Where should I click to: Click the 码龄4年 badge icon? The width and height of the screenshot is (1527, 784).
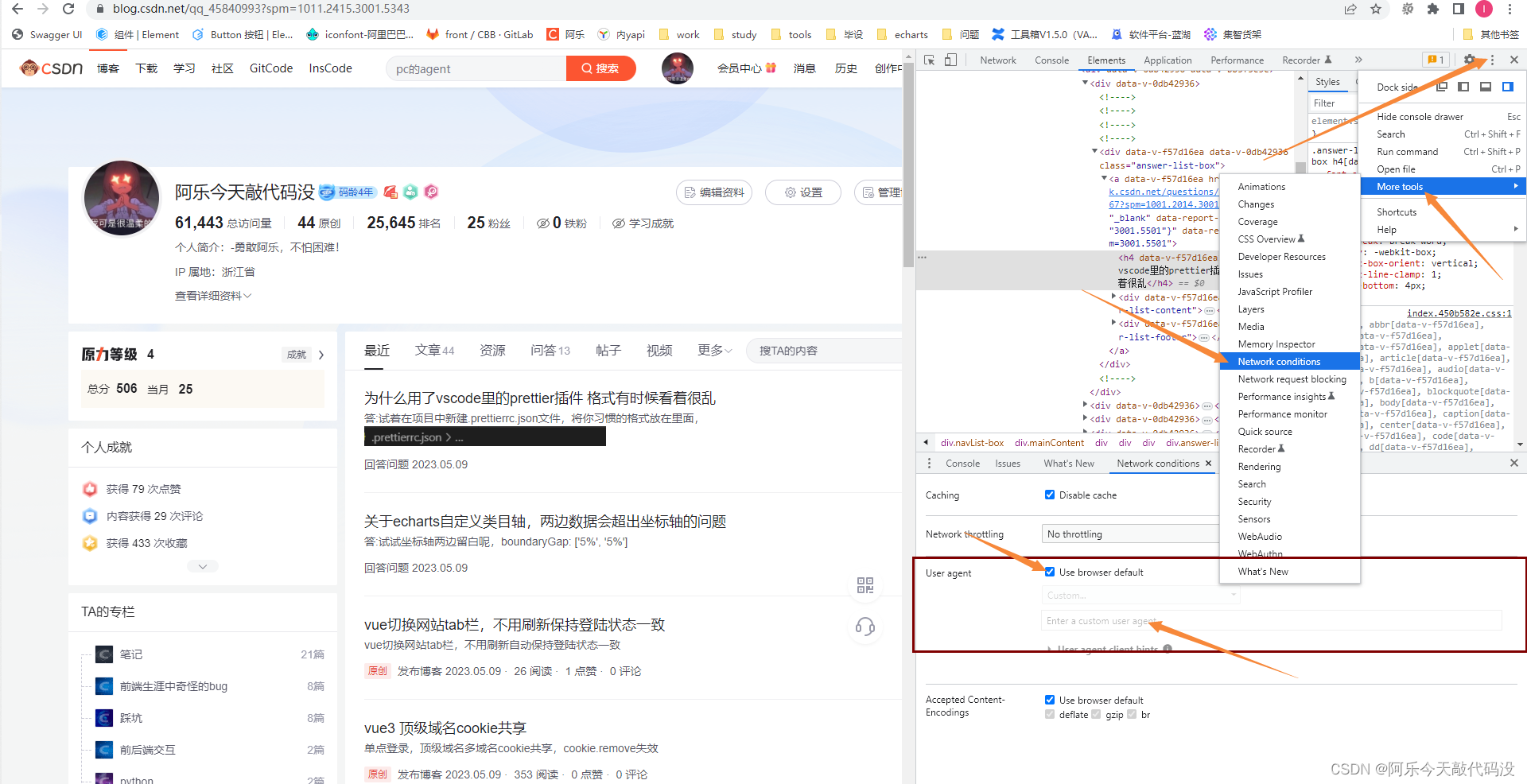coord(348,192)
